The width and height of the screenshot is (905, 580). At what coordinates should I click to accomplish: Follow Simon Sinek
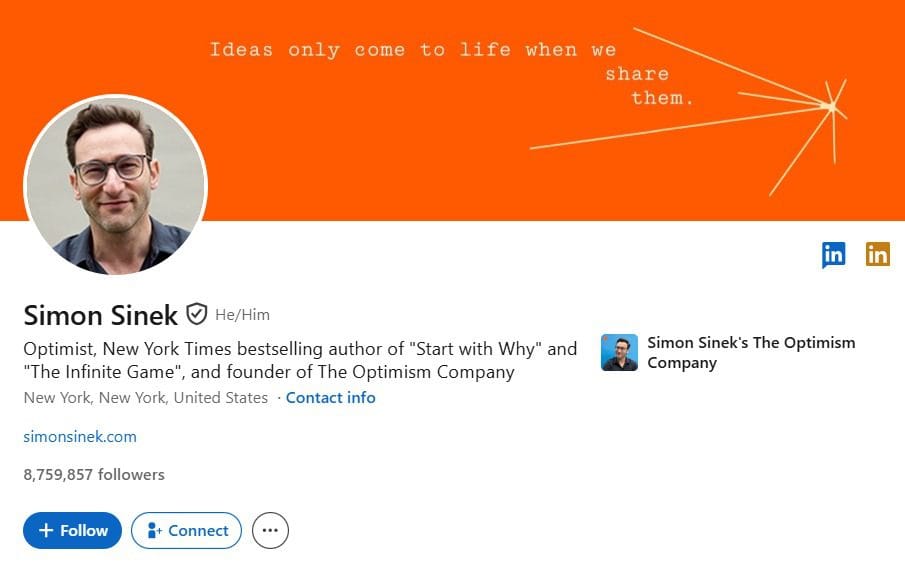(71, 530)
